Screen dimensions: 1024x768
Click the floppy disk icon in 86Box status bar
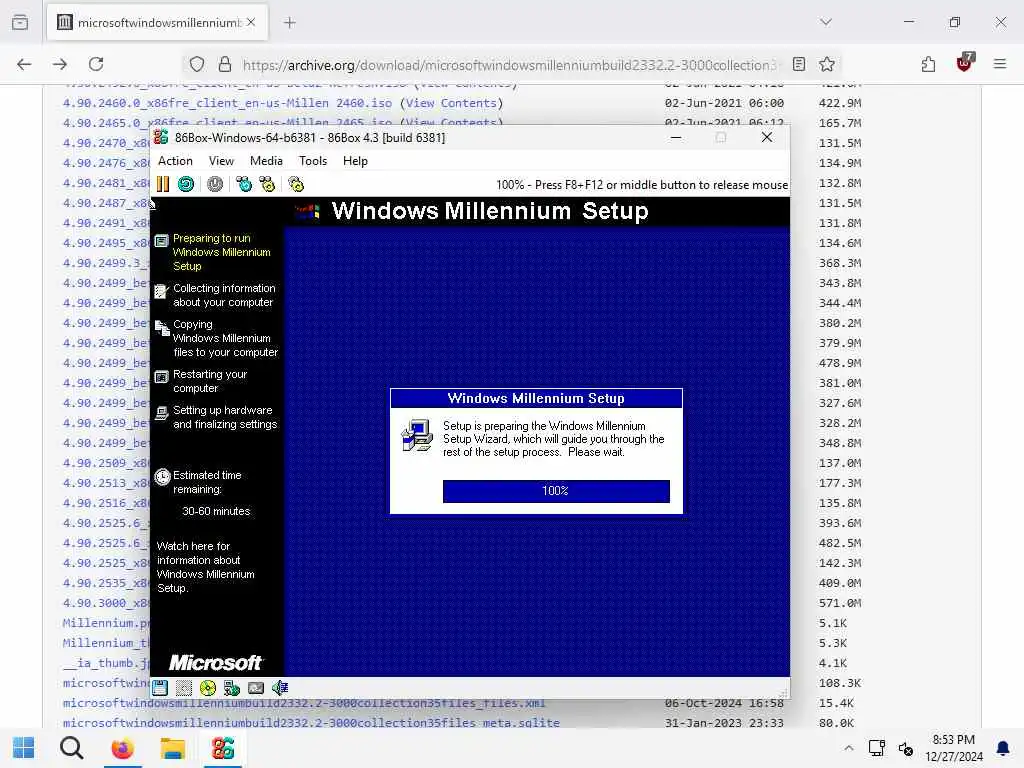coord(160,688)
